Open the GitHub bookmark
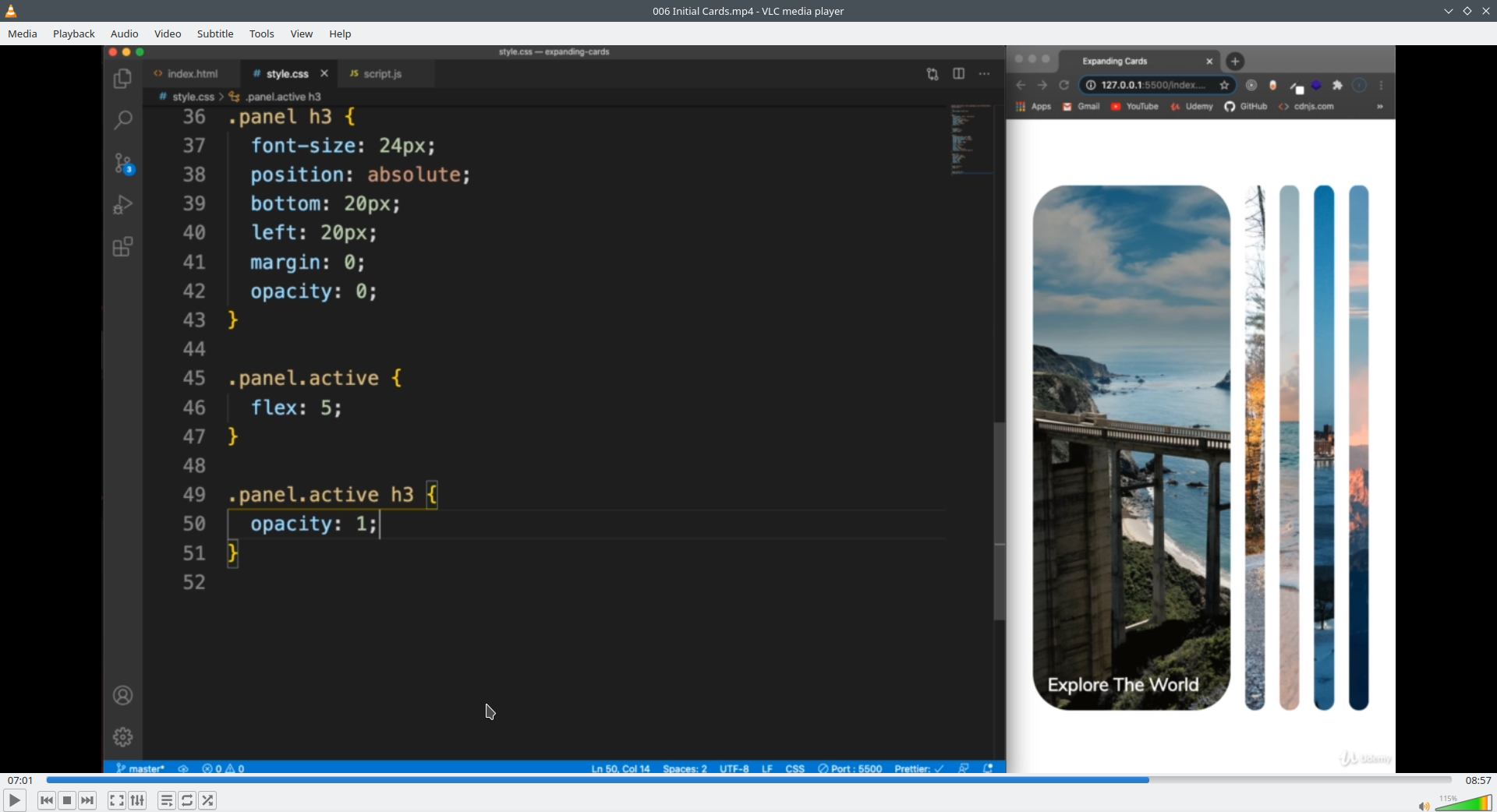 (1246, 107)
